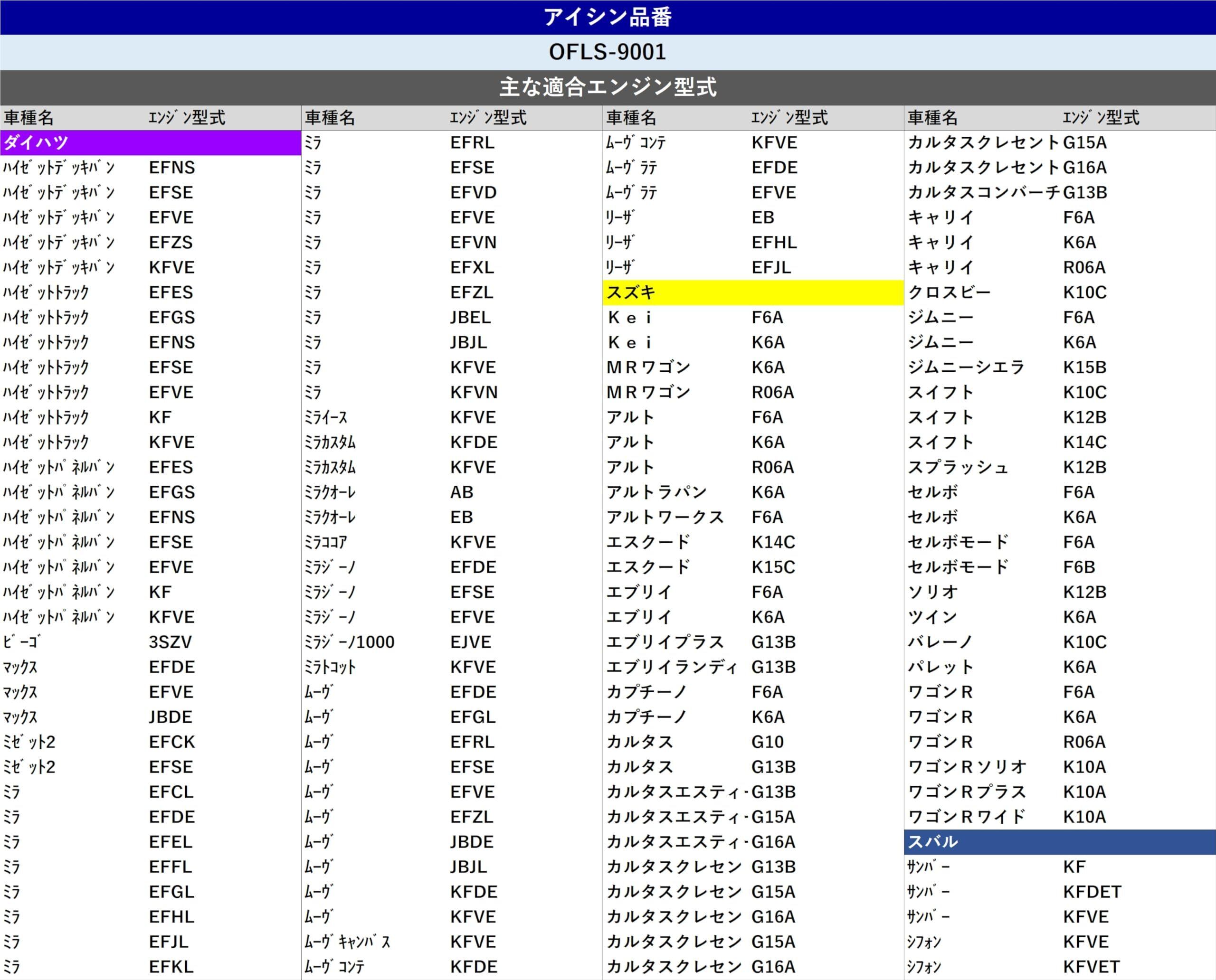The width and height of the screenshot is (1216, 980).
Task: Select the KFDET engine code cell
Action: [1092, 892]
